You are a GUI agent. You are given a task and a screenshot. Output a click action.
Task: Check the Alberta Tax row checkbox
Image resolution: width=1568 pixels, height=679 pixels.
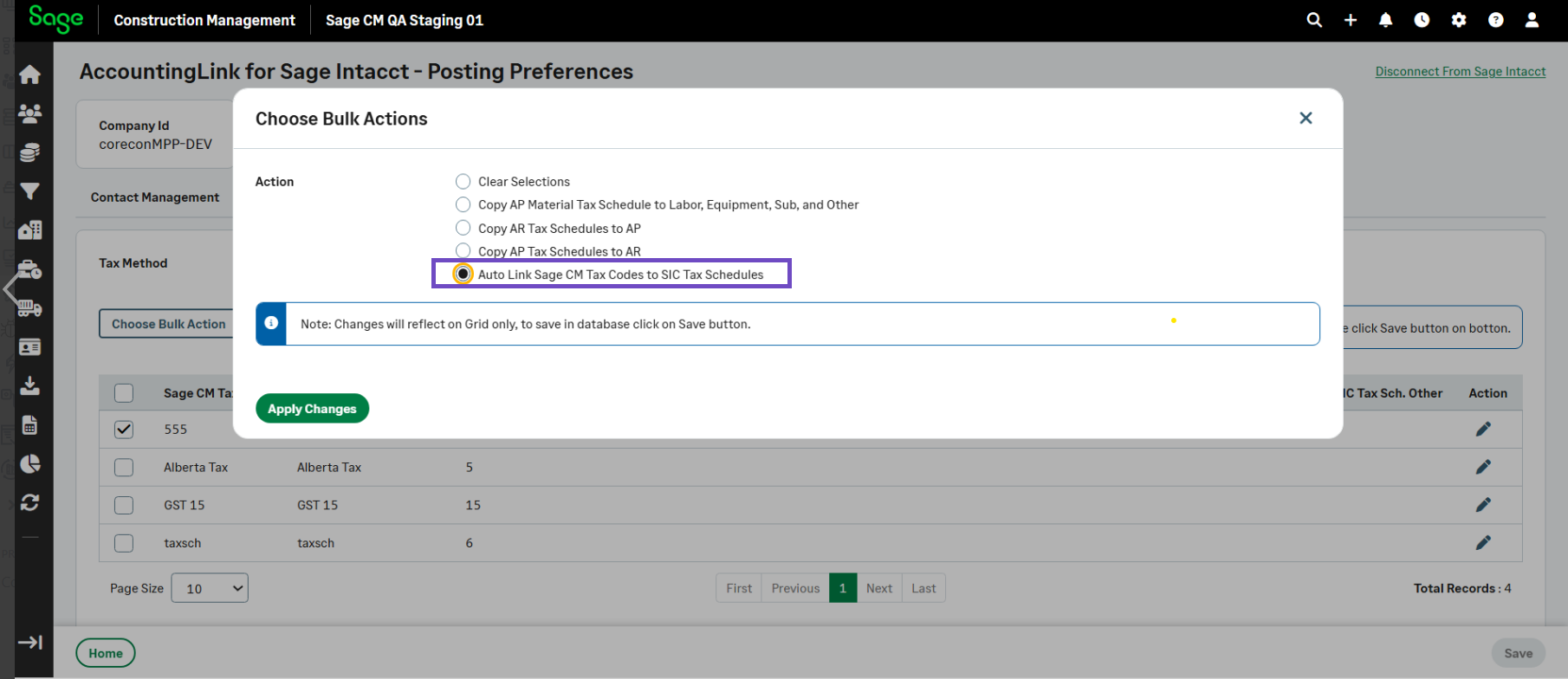[x=124, y=468]
